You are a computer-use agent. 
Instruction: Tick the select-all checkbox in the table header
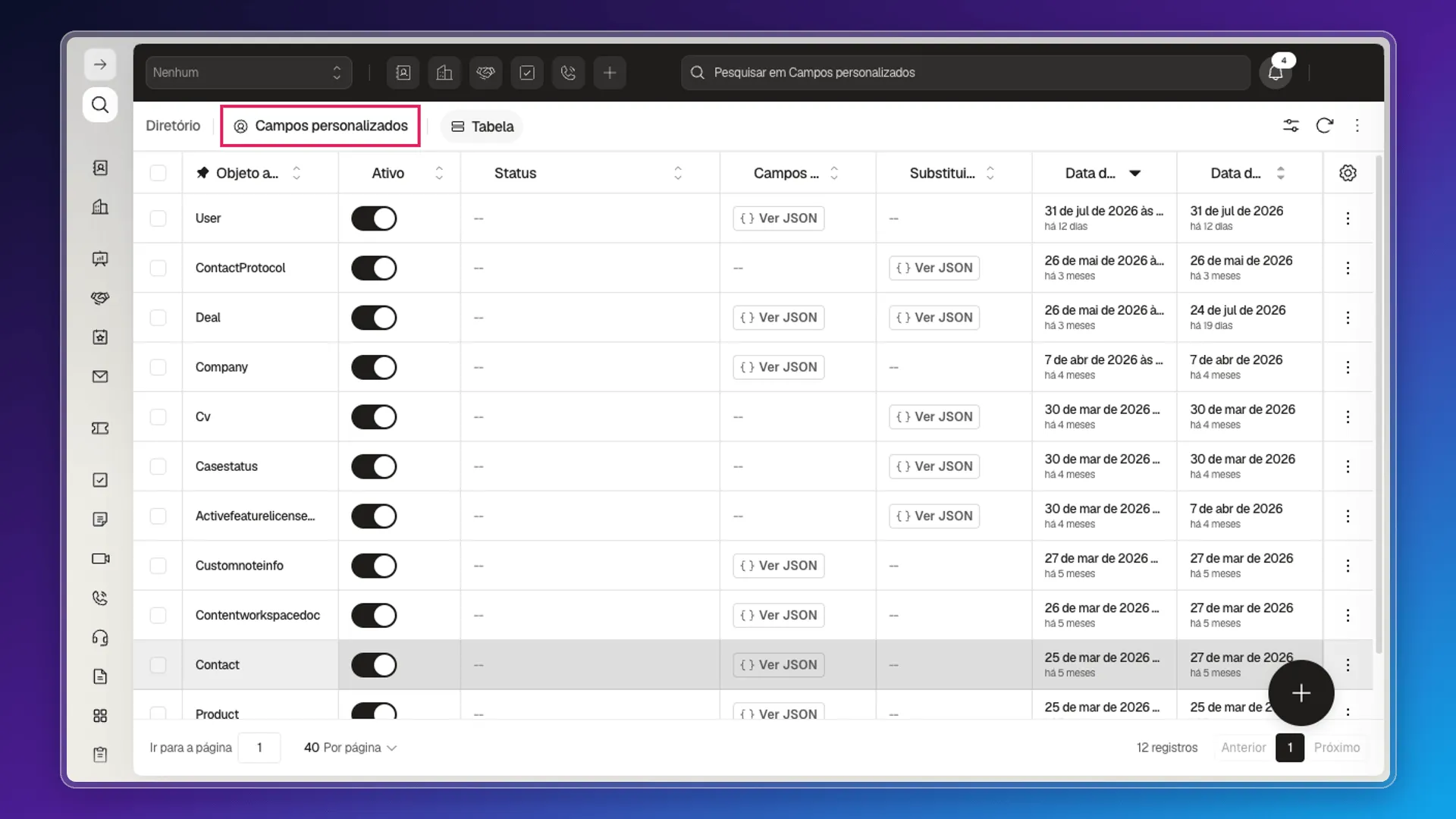(158, 173)
